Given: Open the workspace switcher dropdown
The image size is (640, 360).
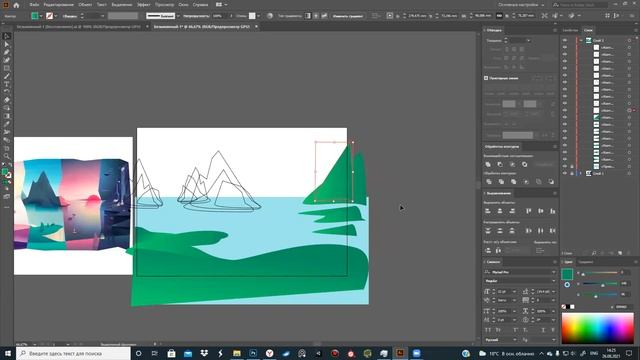Looking at the screenshot, I should pos(522,5).
